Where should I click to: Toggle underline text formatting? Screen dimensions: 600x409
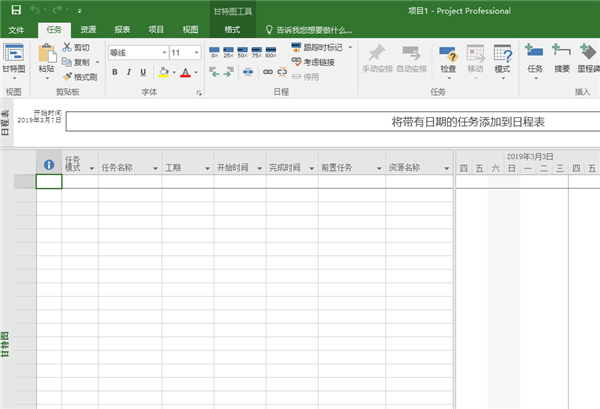(143, 72)
